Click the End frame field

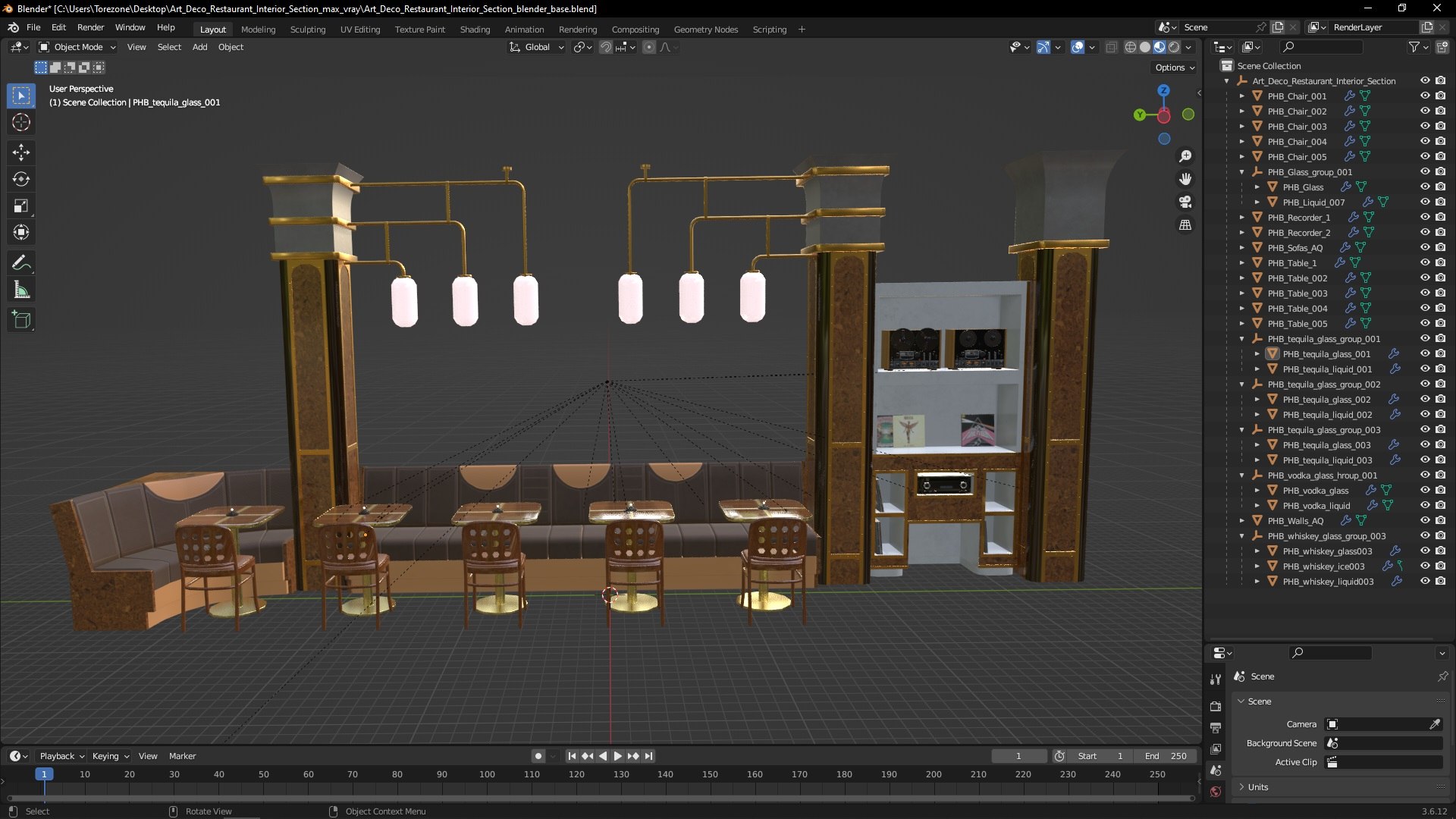pyautogui.click(x=1166, y=756)
